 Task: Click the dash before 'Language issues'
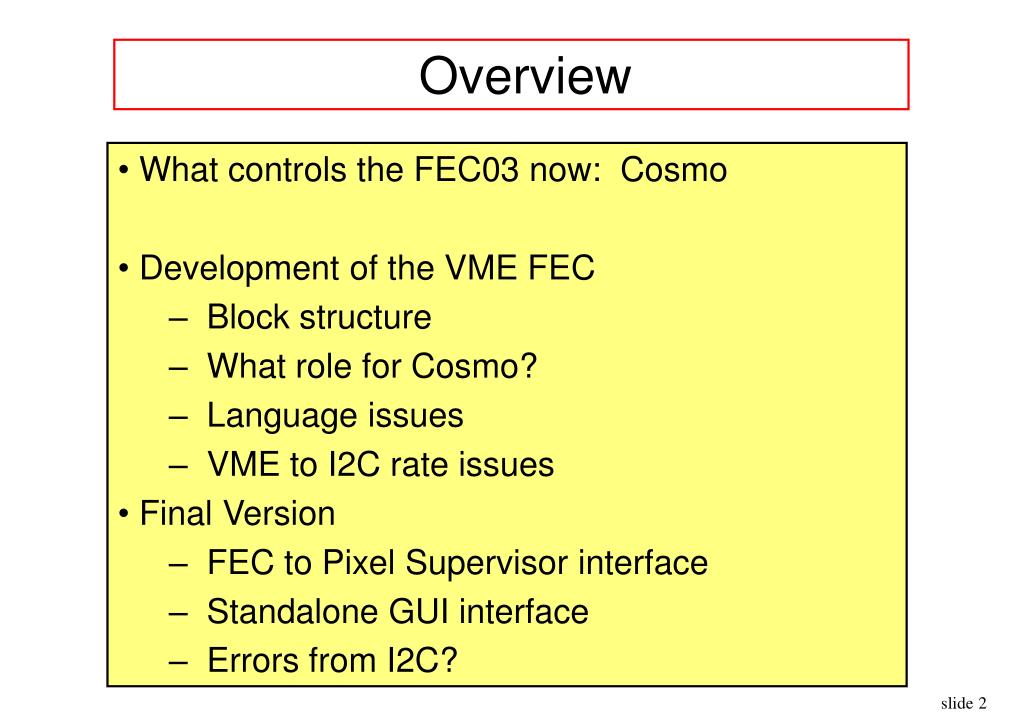click(178, 418)
